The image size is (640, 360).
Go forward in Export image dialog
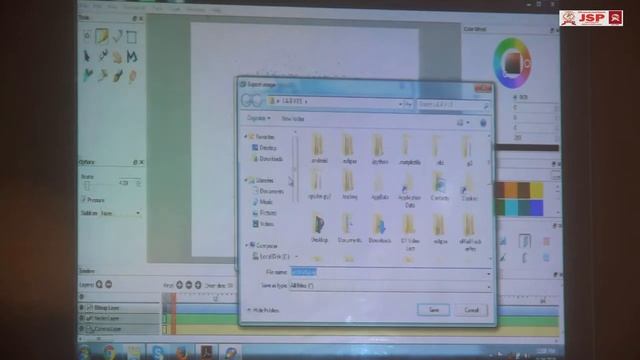click(257, 100)
